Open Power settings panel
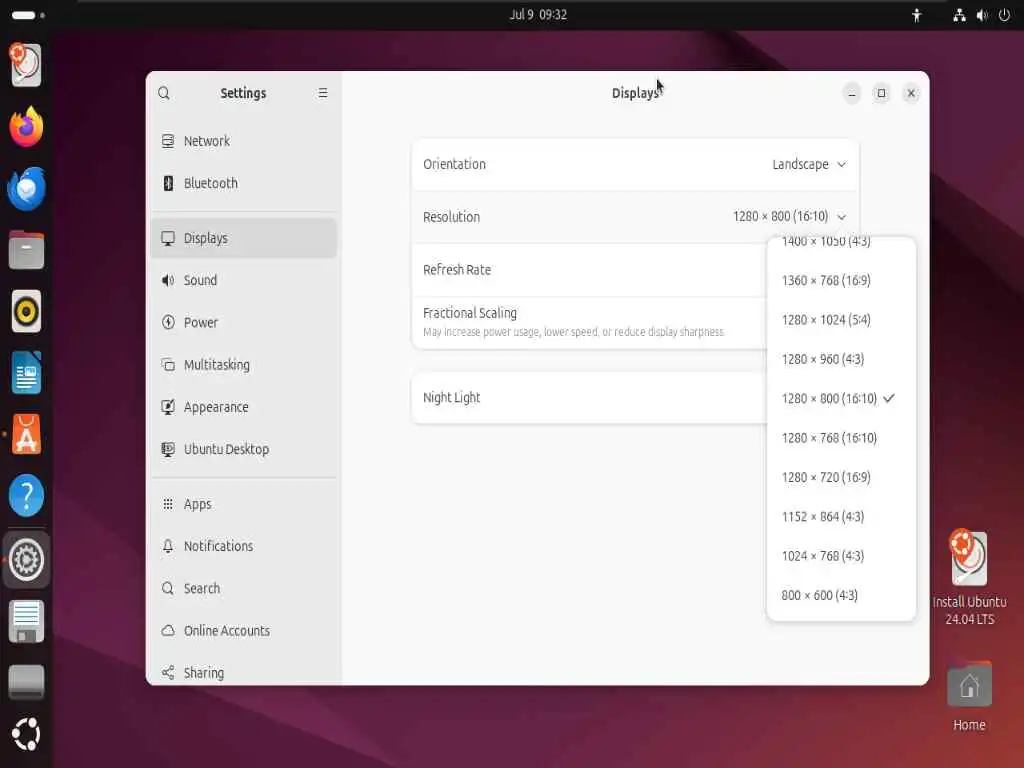Screen dimensions: 1024x768 coord(243,323)
